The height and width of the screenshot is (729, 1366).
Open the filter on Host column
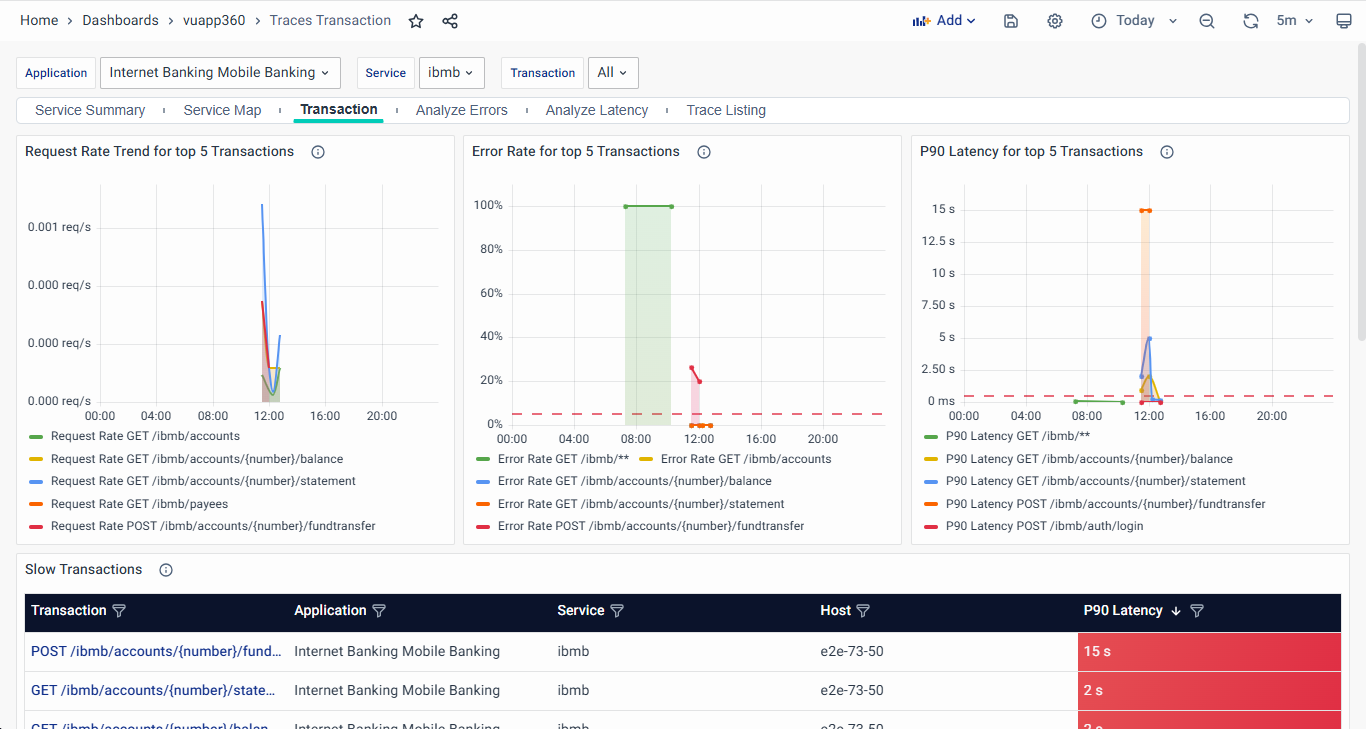tap(863, 611)
